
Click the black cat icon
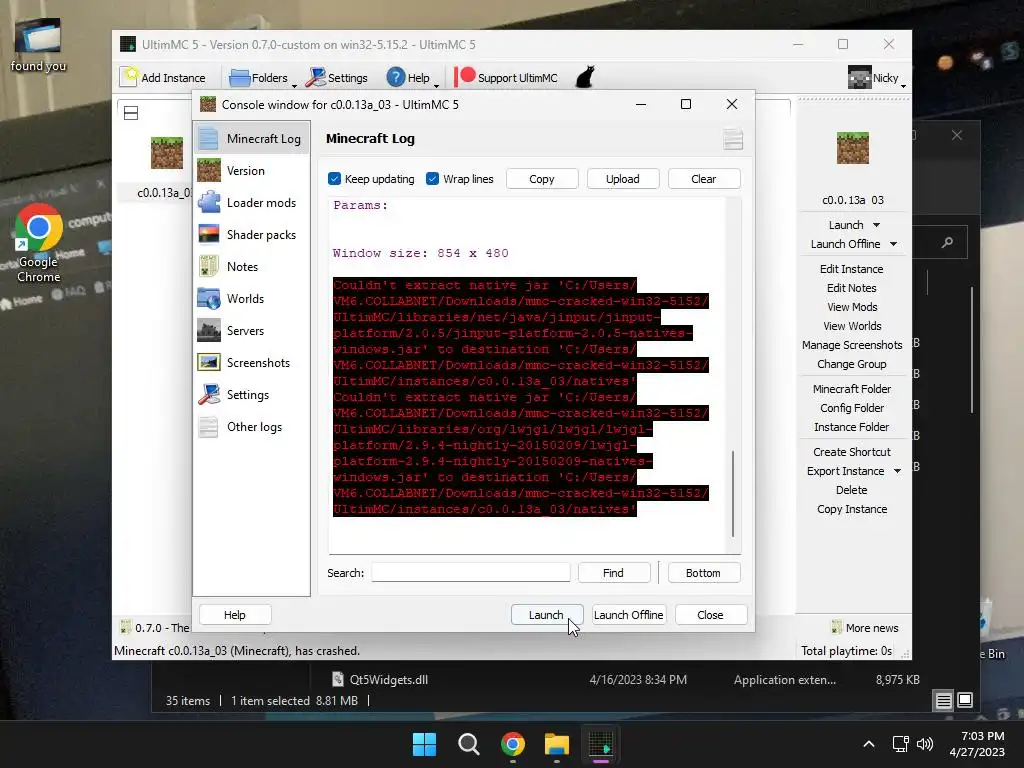pos(585,77)
